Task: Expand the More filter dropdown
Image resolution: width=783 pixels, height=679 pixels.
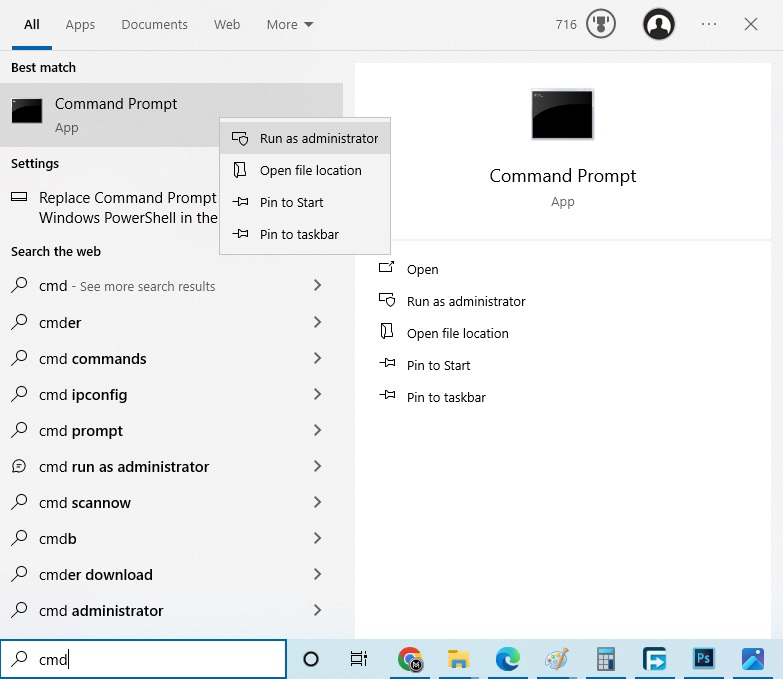Action: [x=290, y=24]
